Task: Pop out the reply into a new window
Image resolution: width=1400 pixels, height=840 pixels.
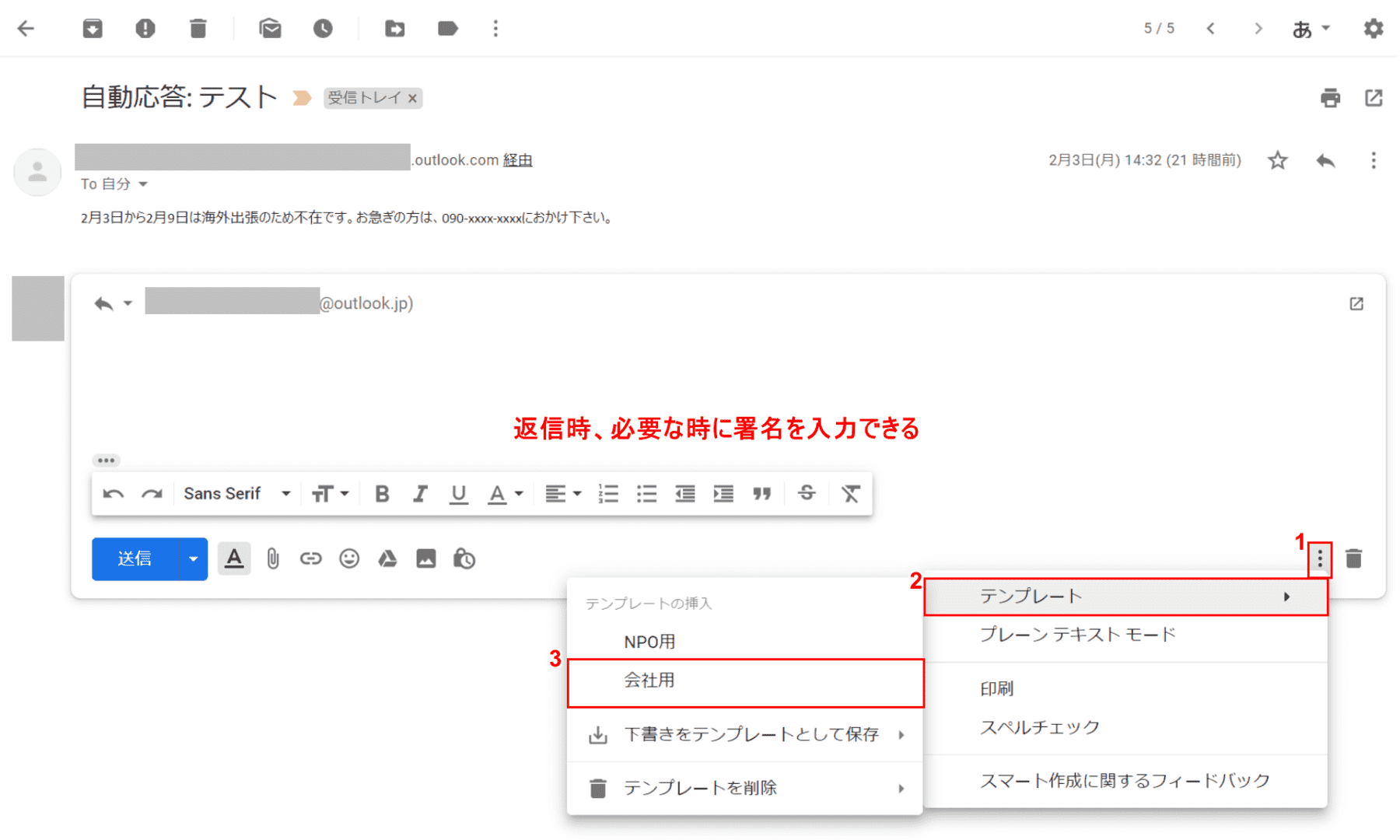Action: point(1356,304)
